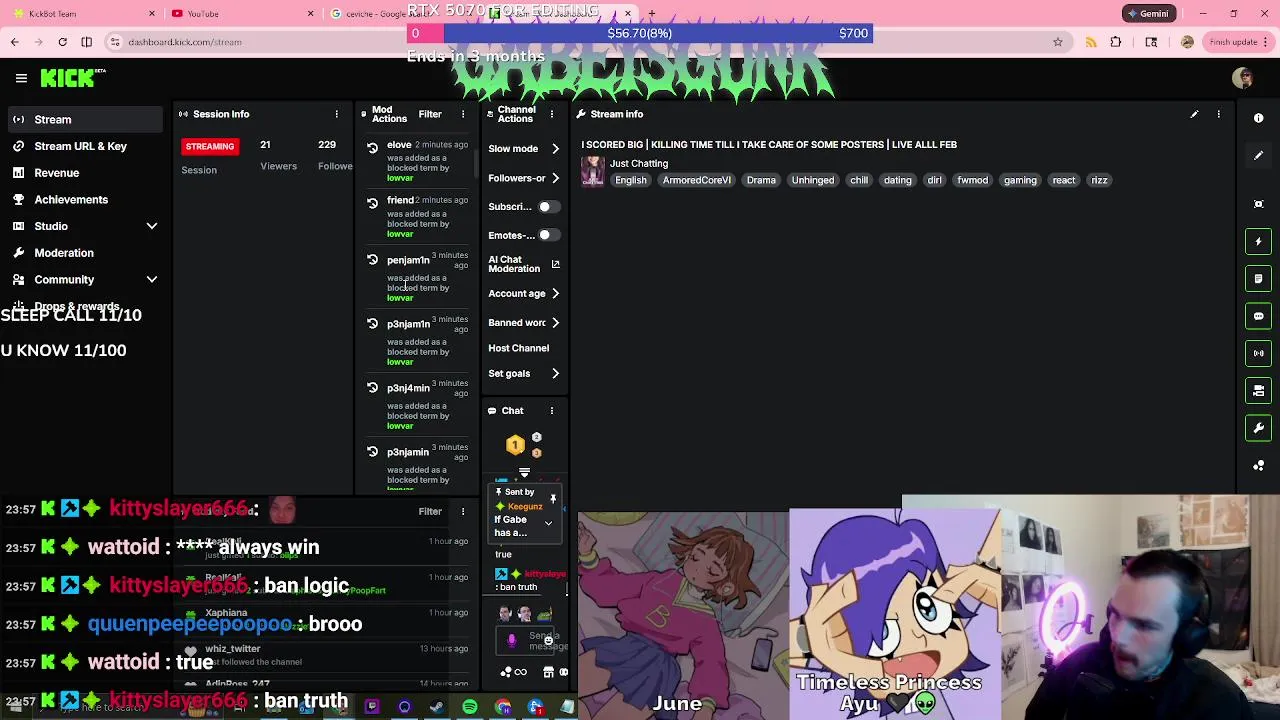This screenshot has width=1280, height=720.
Task: Select the 'ArmoredCoreVI' stream tag
Action: [x=697, y=180]
